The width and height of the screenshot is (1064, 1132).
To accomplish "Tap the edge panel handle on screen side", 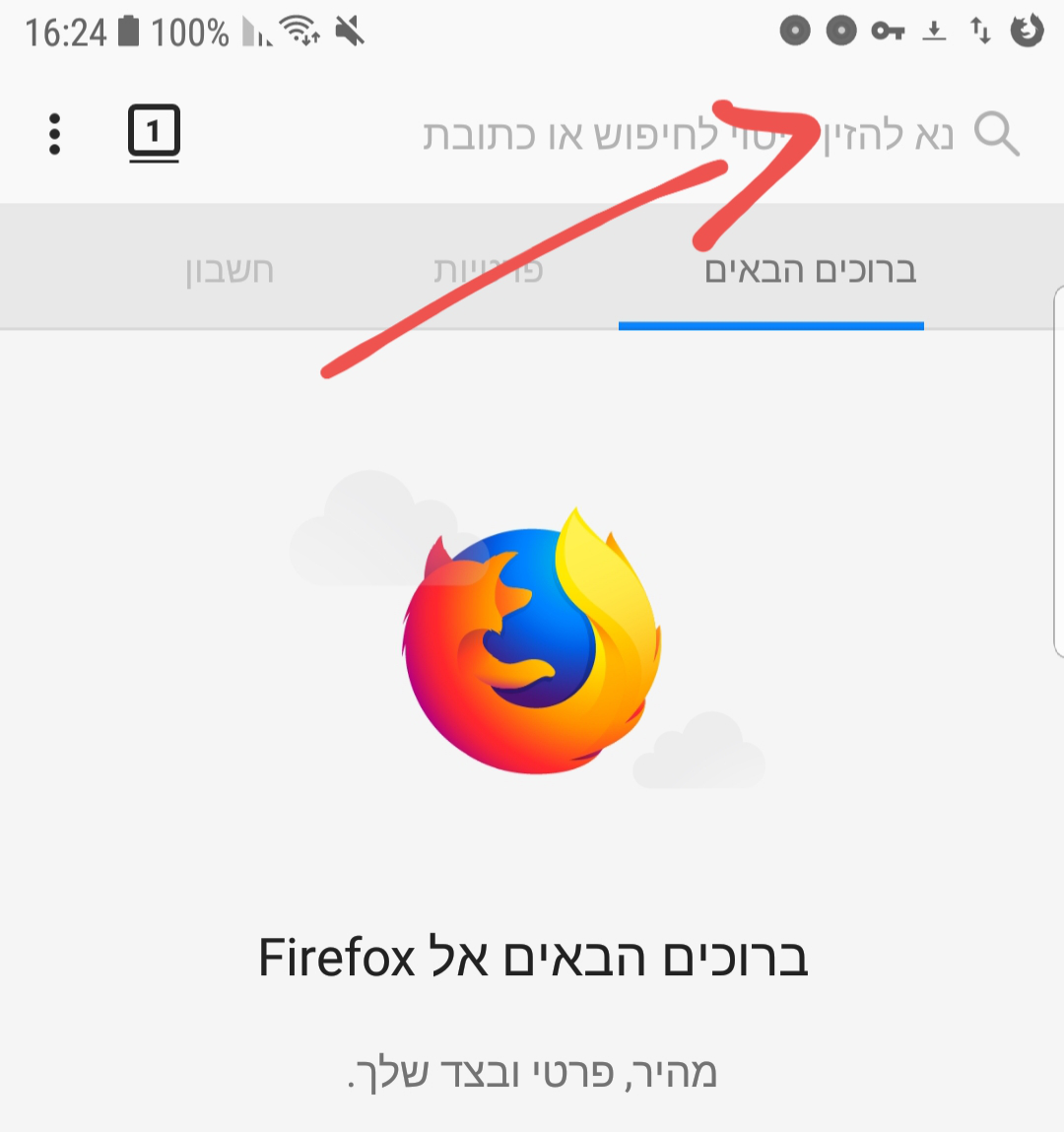I will (x=1058, y=472).
